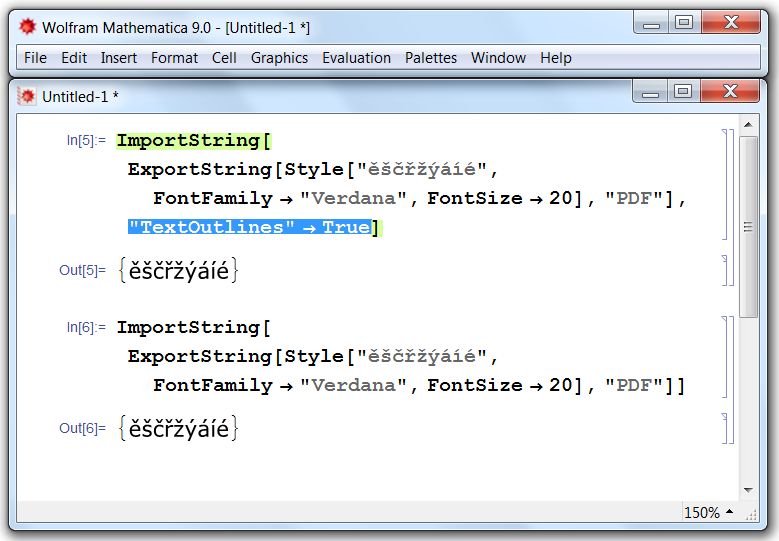
Task: Open the Window menu
Action: click(498, 58)
